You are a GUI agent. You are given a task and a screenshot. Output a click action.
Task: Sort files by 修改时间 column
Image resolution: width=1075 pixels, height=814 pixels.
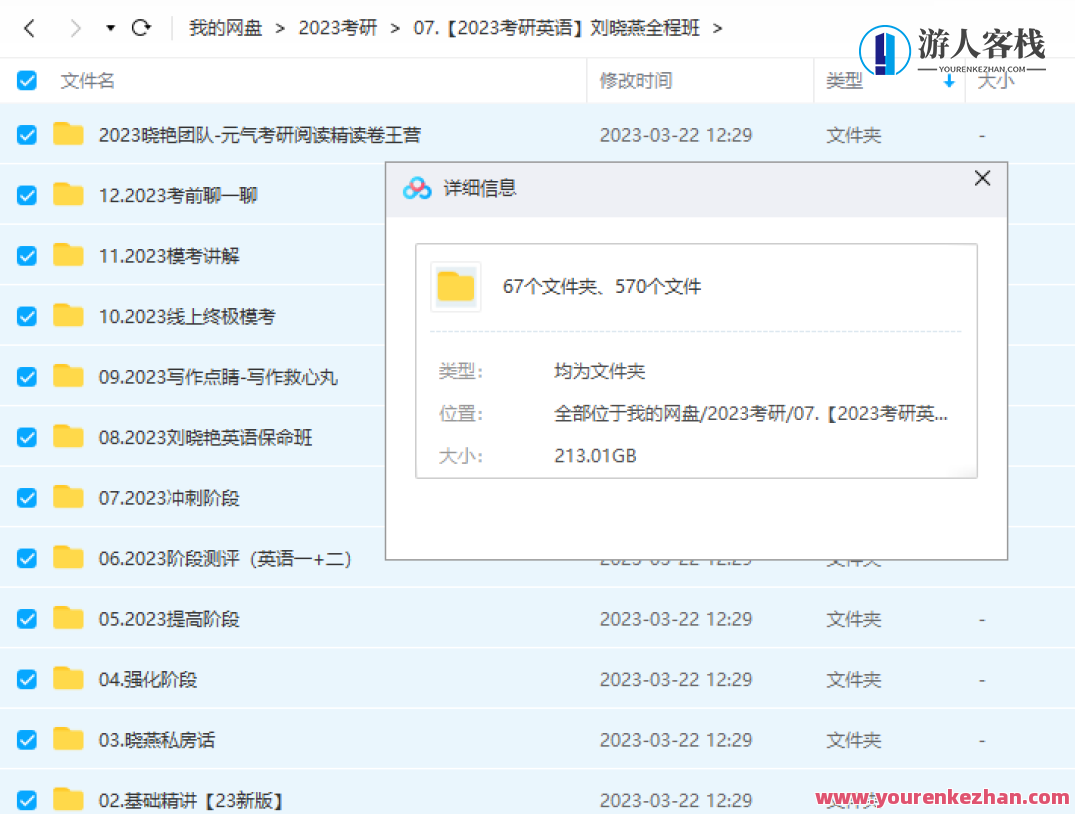(x=636, y=81)
